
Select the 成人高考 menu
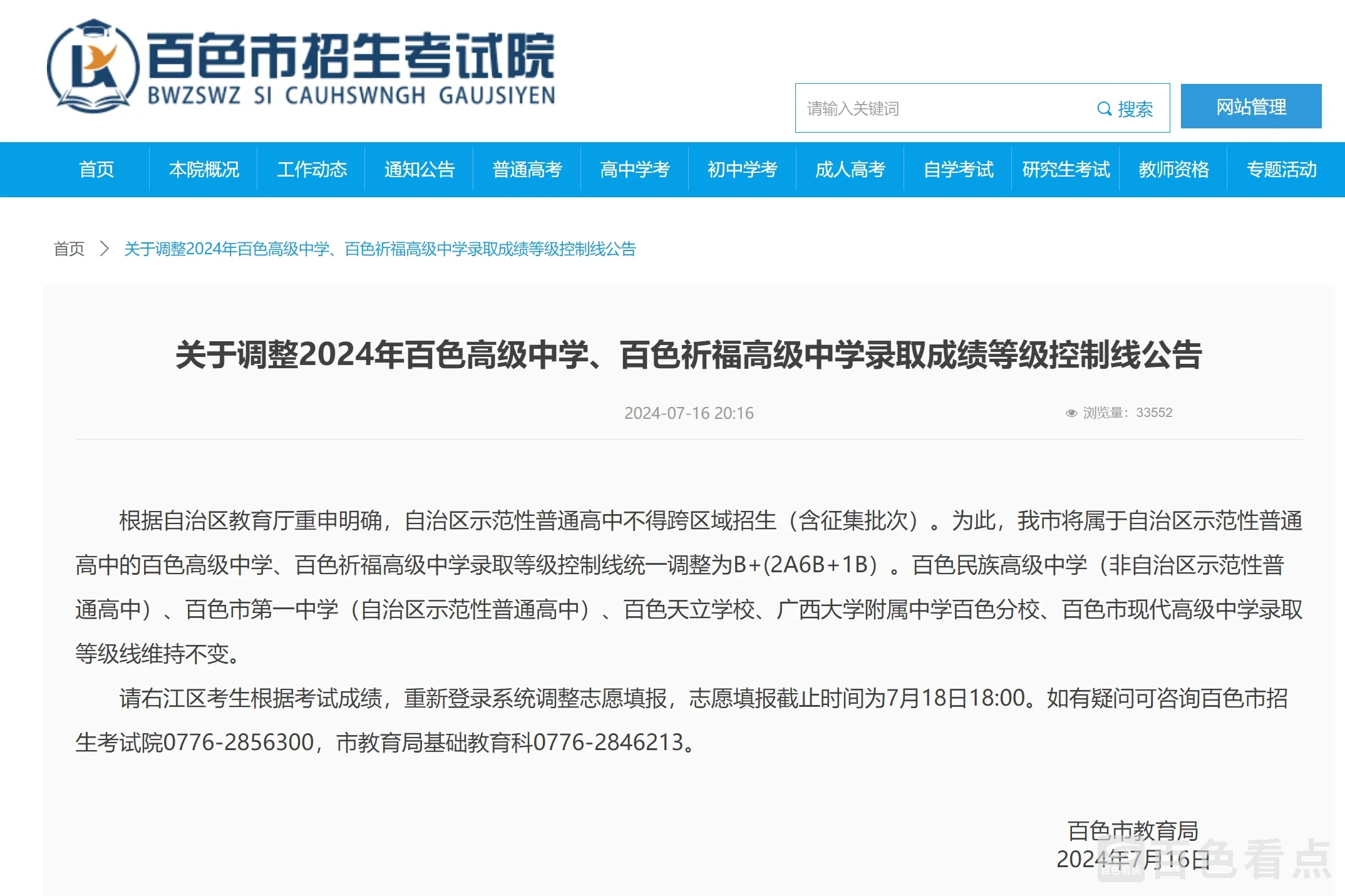850,169
